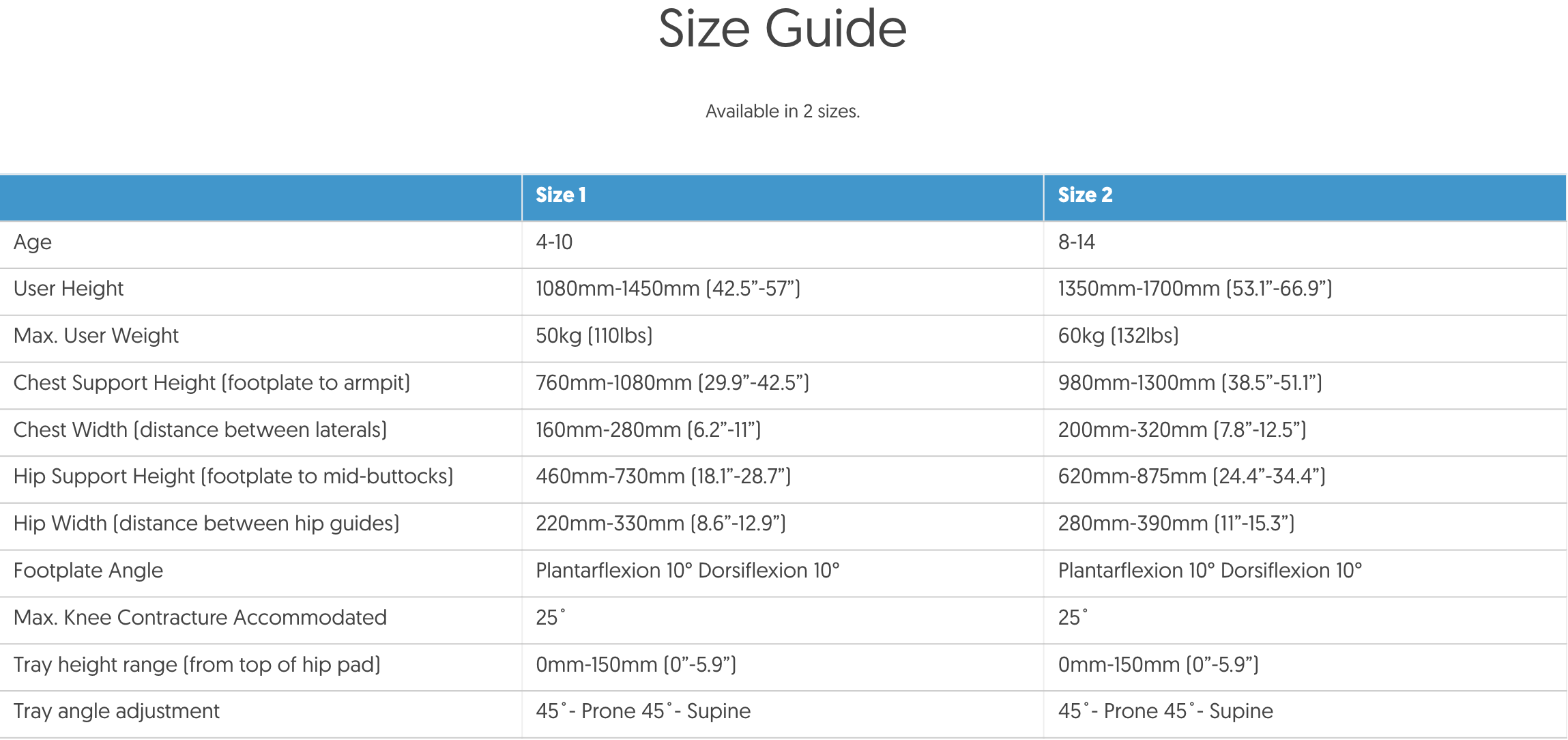Click the 60kg (132lbs) weight cell
Viewport: 1568px width, 740px height.
[x=1118, y=336]
